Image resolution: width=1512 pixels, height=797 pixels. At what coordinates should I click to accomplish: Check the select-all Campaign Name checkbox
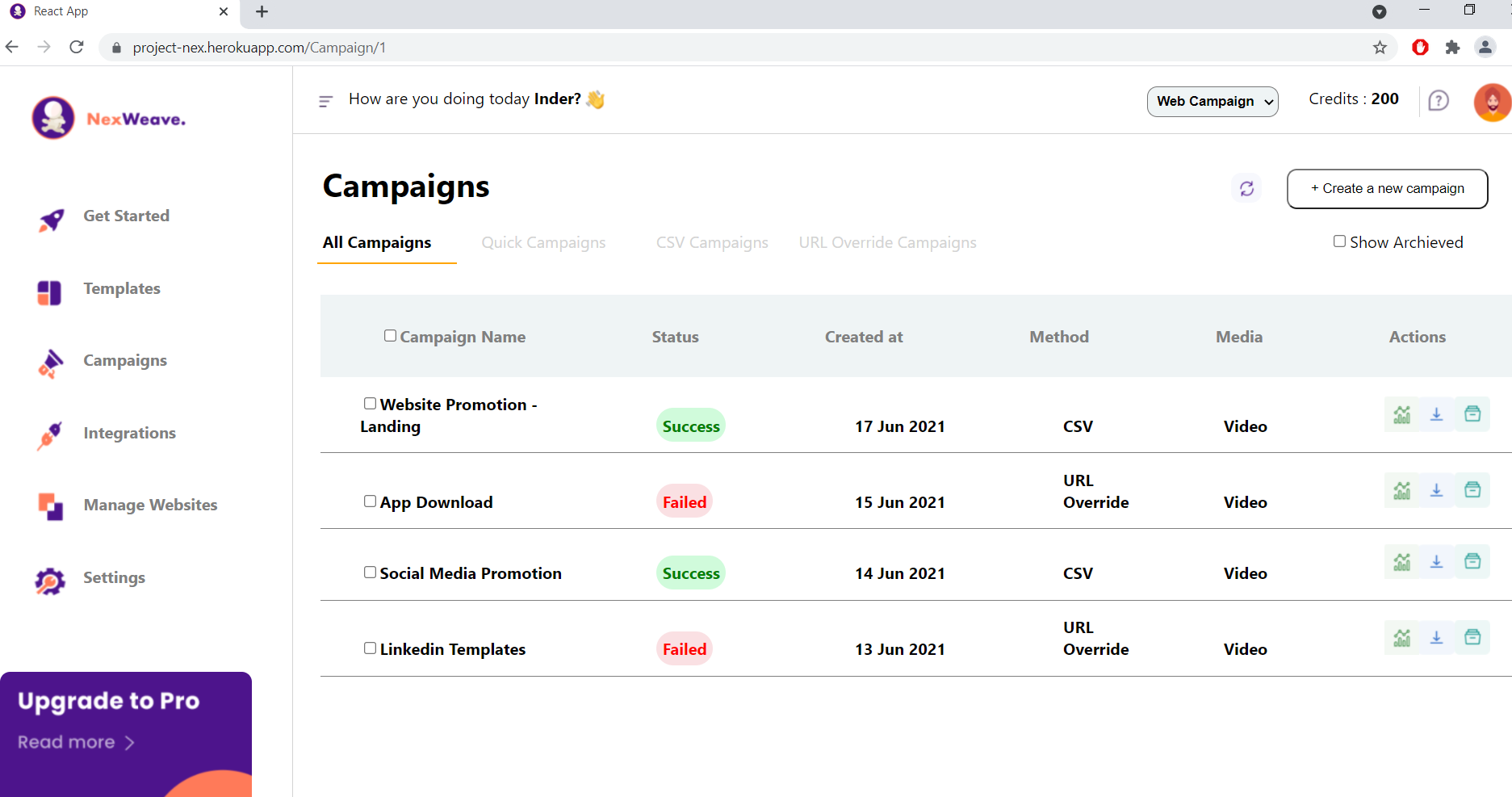click(390, 335)
